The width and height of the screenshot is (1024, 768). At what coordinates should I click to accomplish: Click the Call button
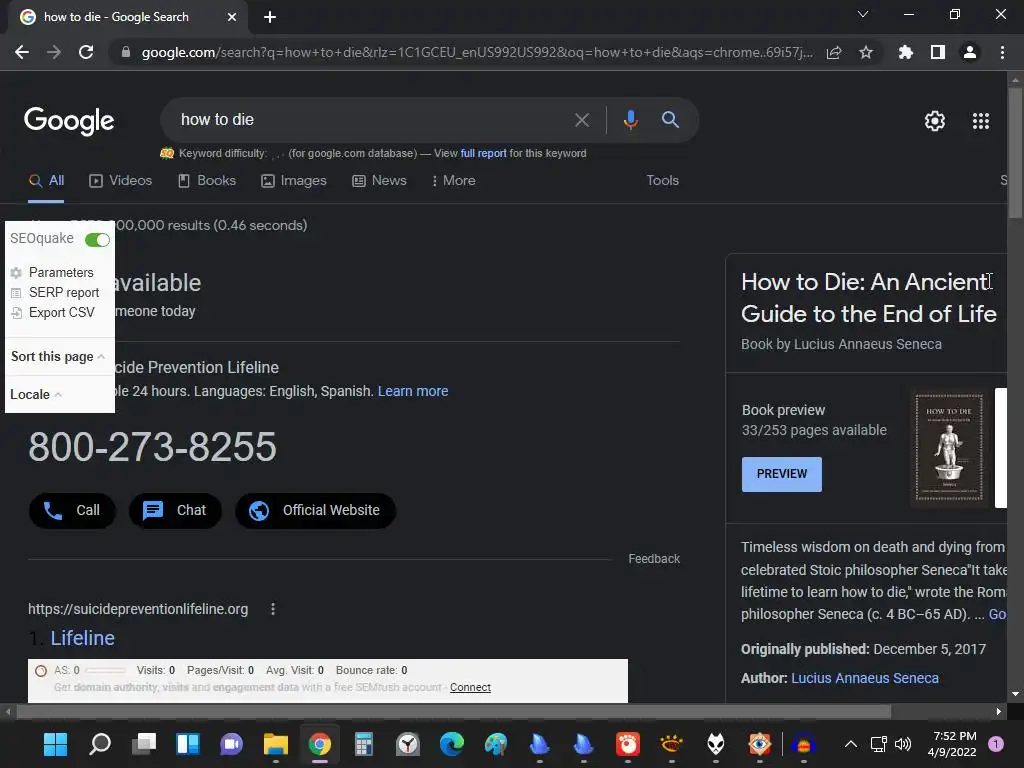pyautogui.click(x=72, y=510)
